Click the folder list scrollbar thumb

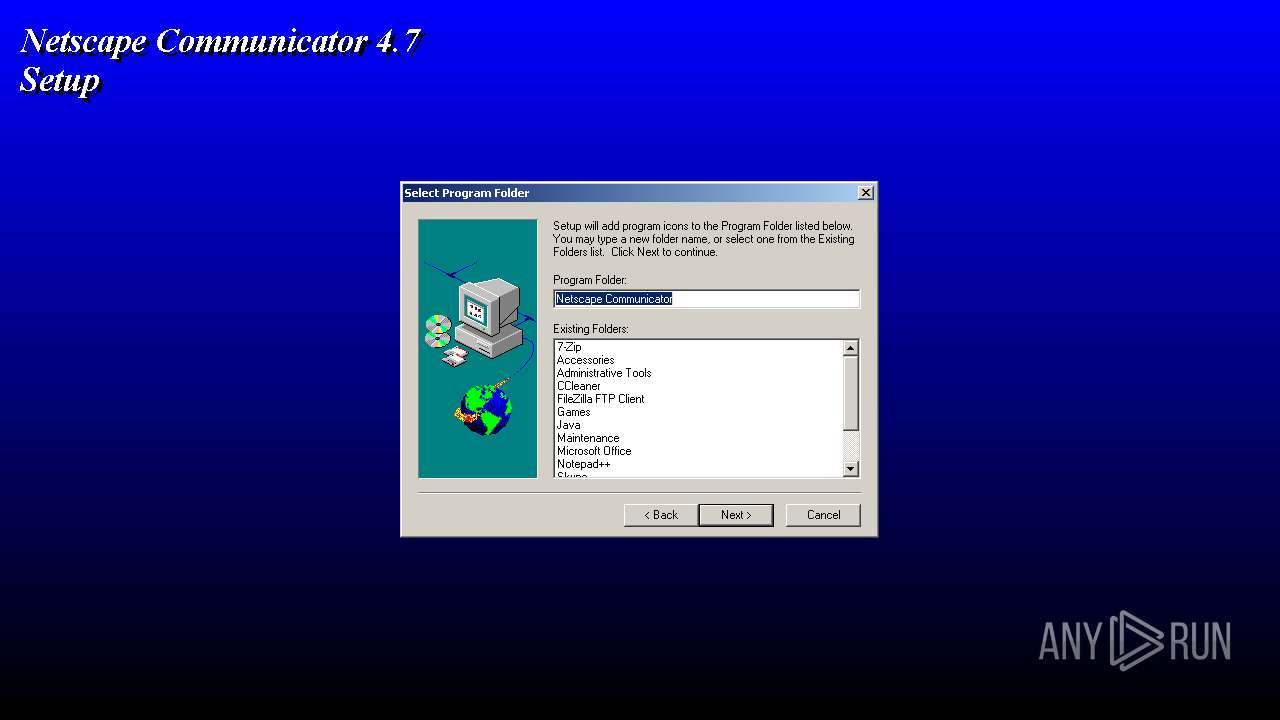[851, 394]
